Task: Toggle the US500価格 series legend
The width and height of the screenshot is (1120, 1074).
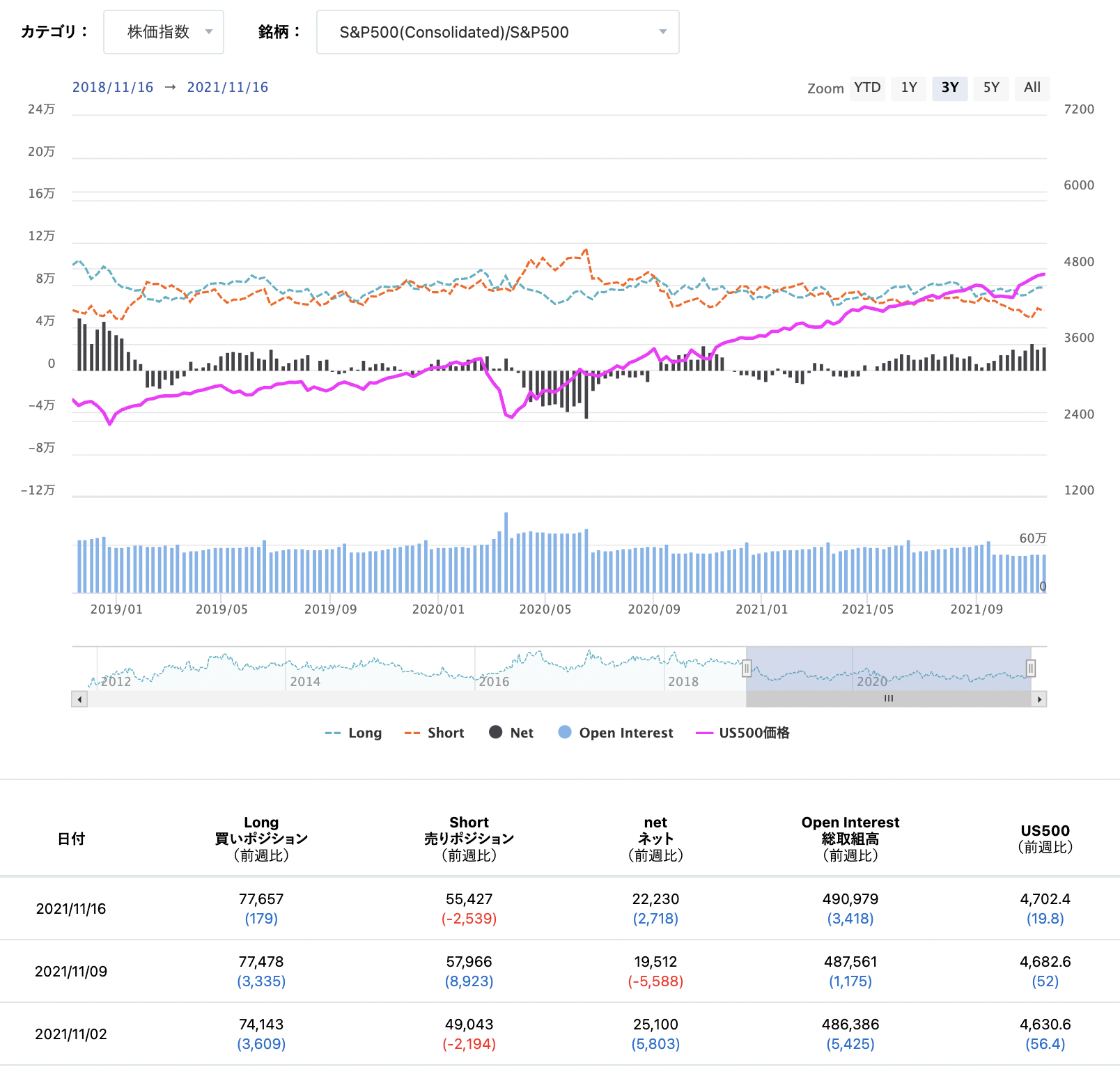Action: click(x=742, y=733)
